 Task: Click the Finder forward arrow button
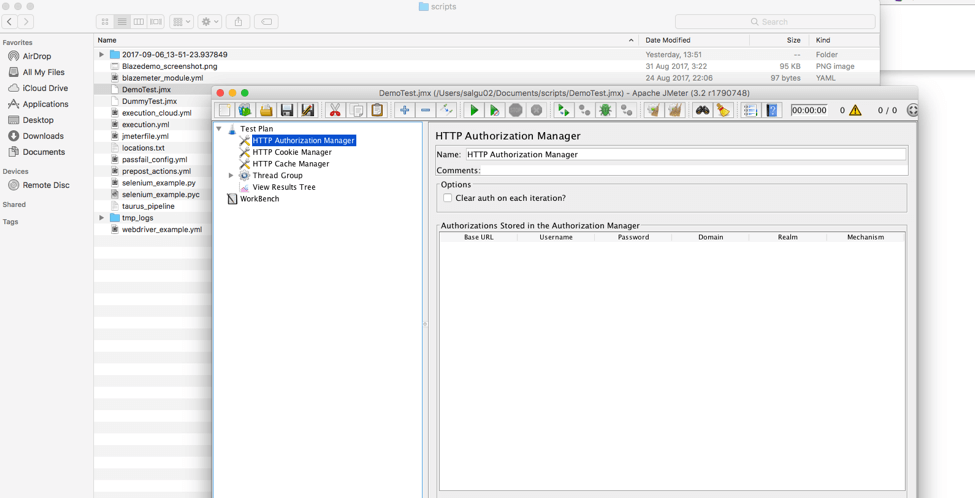(x=25, y=22)
